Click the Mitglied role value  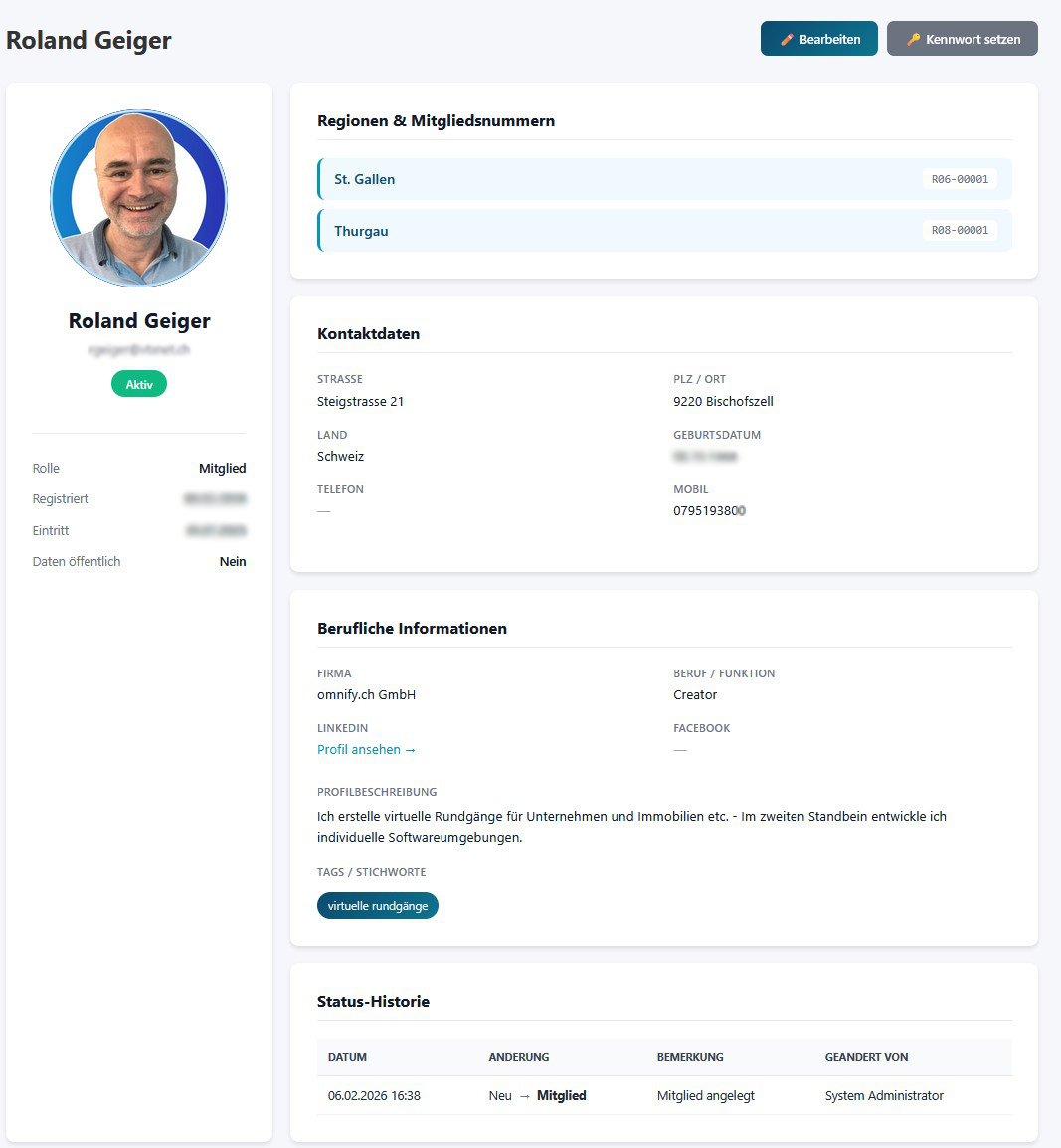tap(220, 468)
